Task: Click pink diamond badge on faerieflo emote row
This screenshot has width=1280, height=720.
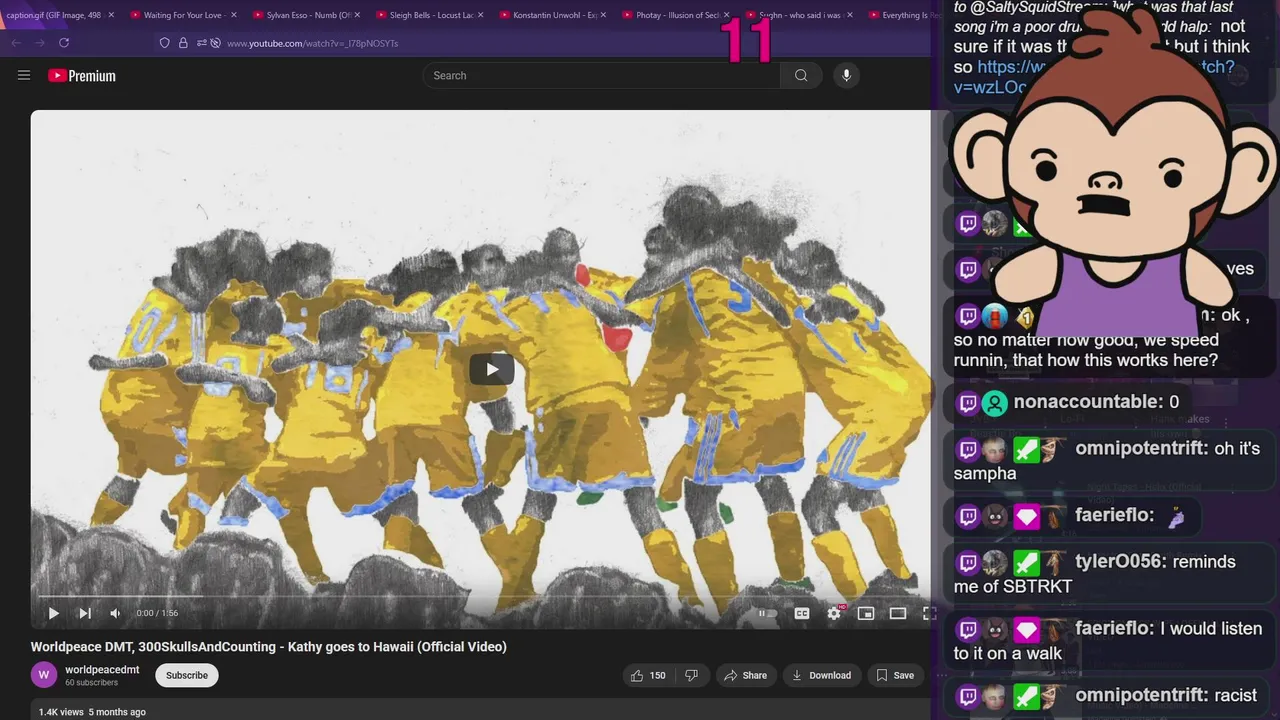Action: [1026, 517]
